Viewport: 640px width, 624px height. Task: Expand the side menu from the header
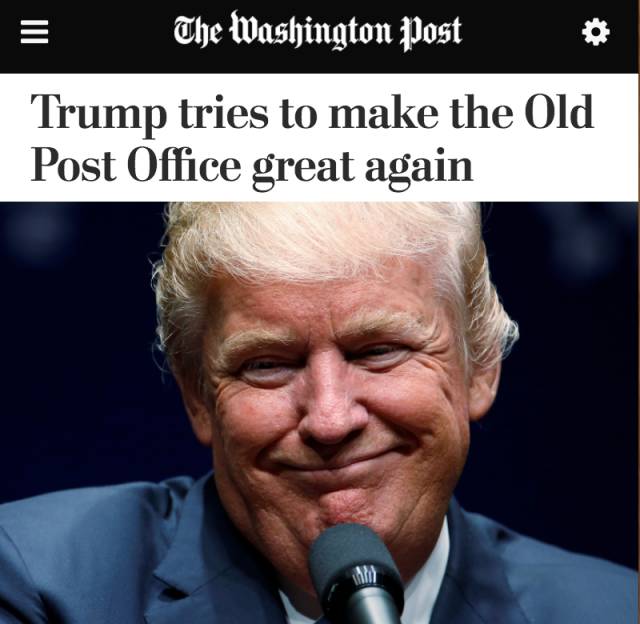click(34, 32)
